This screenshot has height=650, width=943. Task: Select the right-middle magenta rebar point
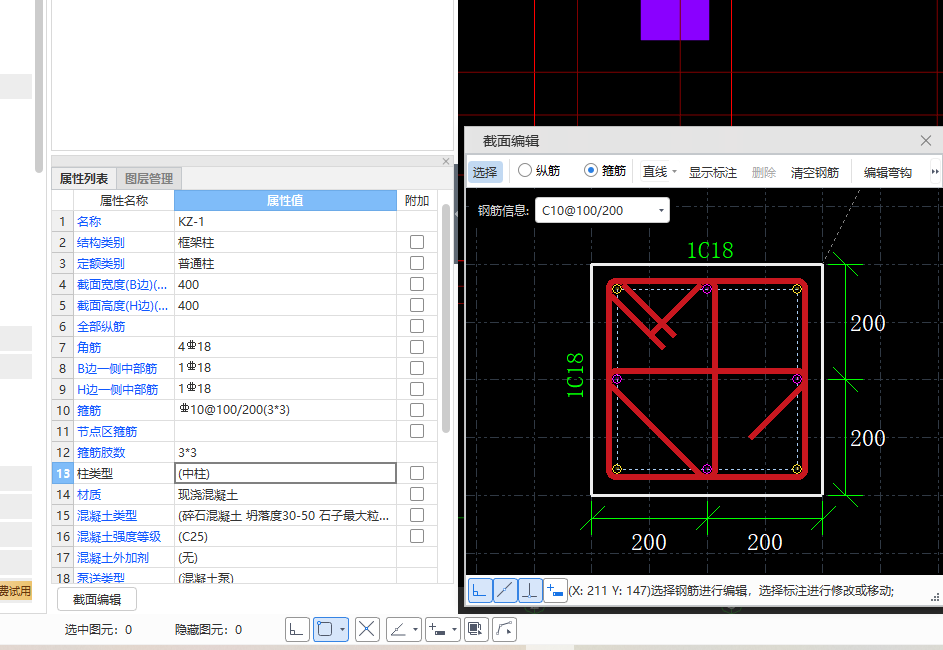(x=797, y=379)
